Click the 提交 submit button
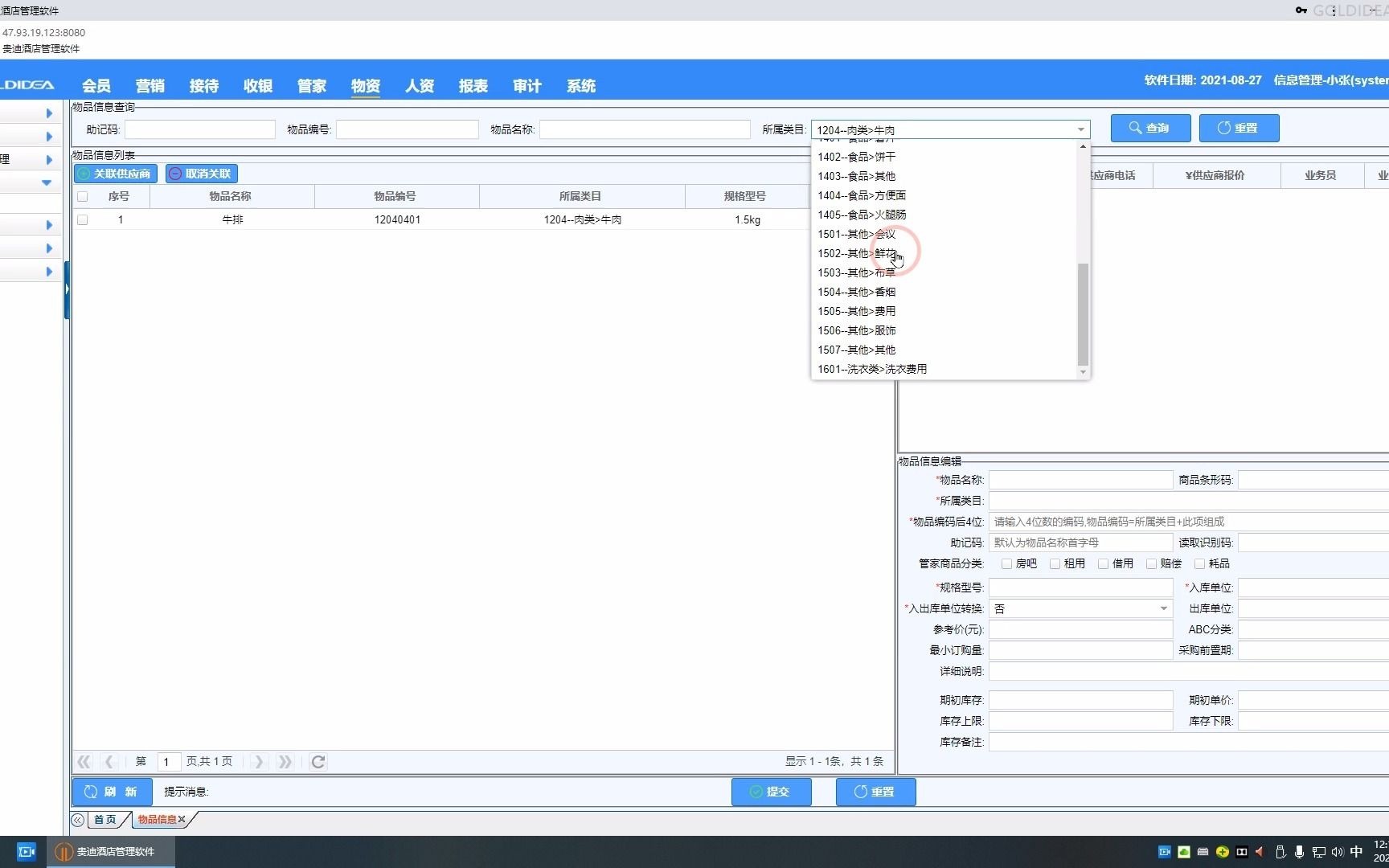 (x=771, y=792)
